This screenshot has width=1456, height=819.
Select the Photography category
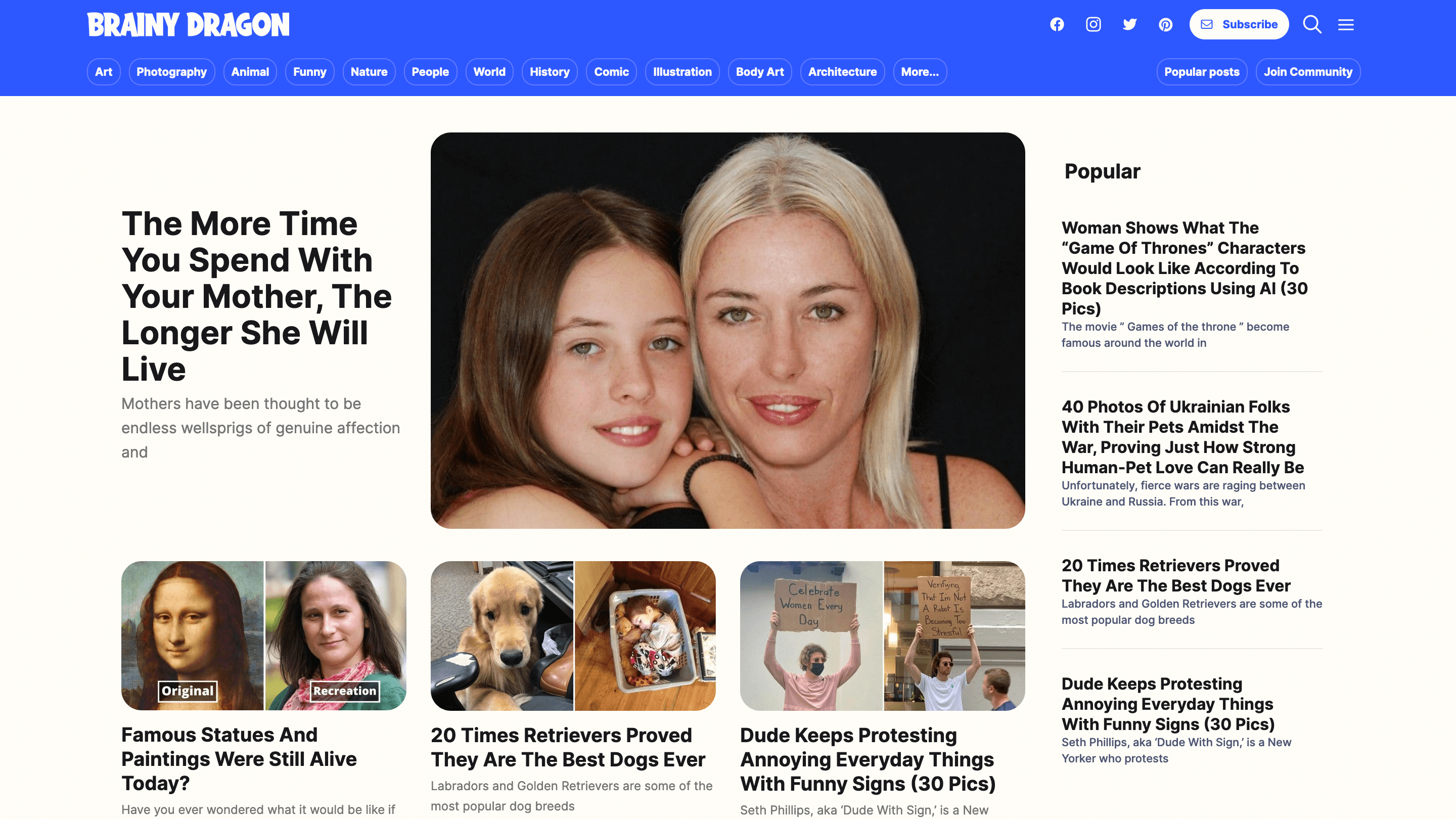tap(171, 72)
